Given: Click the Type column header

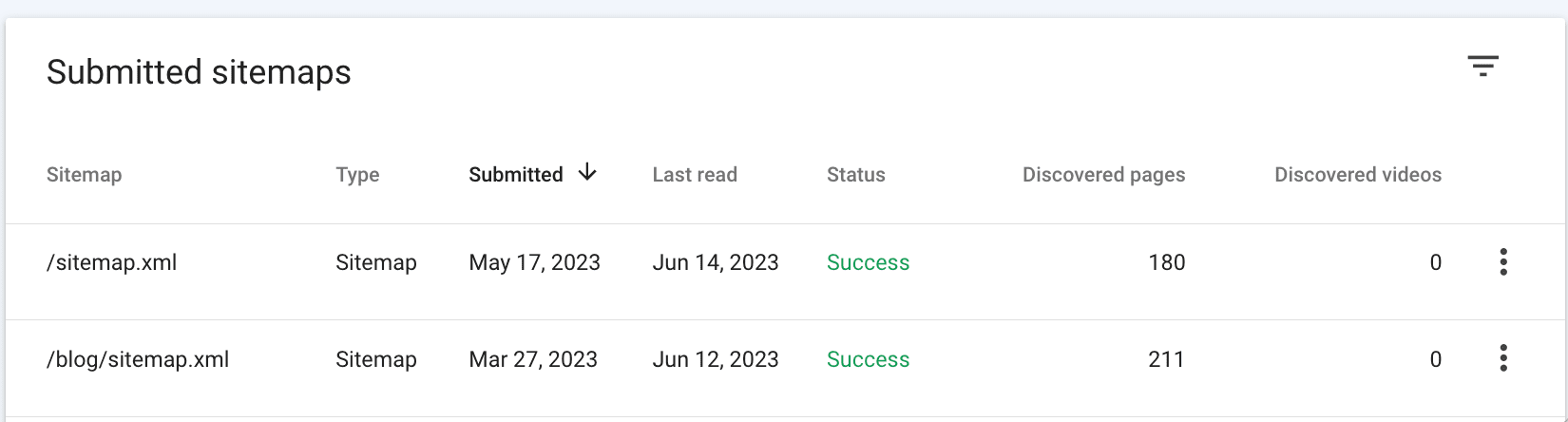Looking at the screenshot, I should pyautogui.click(x=357, y=175).
